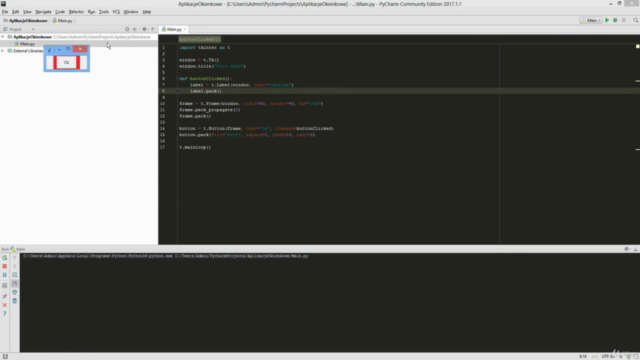Open Project panel settings gear

[144, 29]
